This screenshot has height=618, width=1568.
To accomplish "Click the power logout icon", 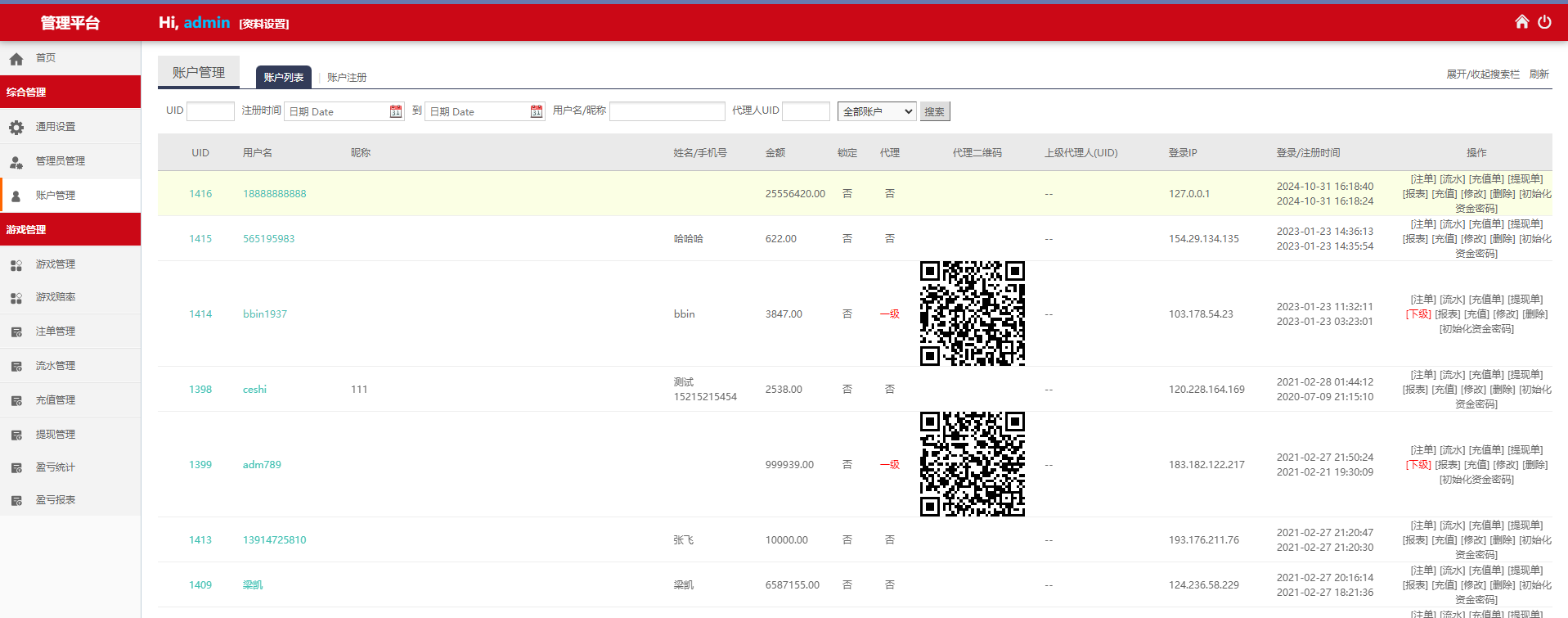I will (1544, 22).
